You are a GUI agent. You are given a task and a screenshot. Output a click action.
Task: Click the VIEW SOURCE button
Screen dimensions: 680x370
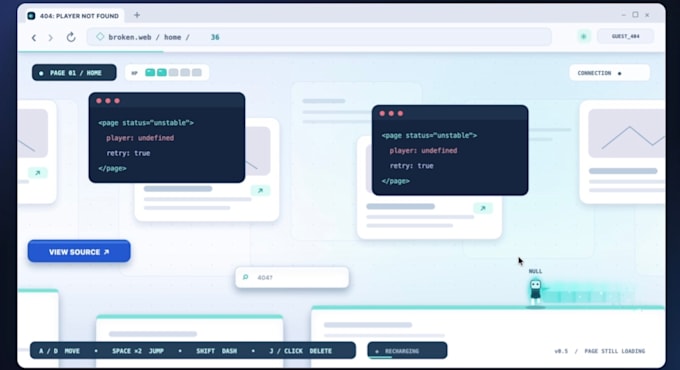point(79,252)
